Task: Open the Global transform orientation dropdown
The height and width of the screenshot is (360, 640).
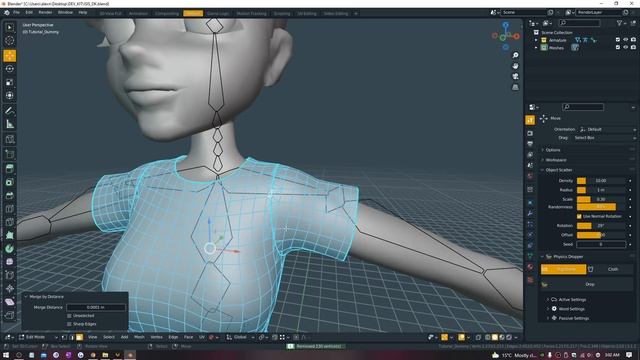Action: click(240, 337)
